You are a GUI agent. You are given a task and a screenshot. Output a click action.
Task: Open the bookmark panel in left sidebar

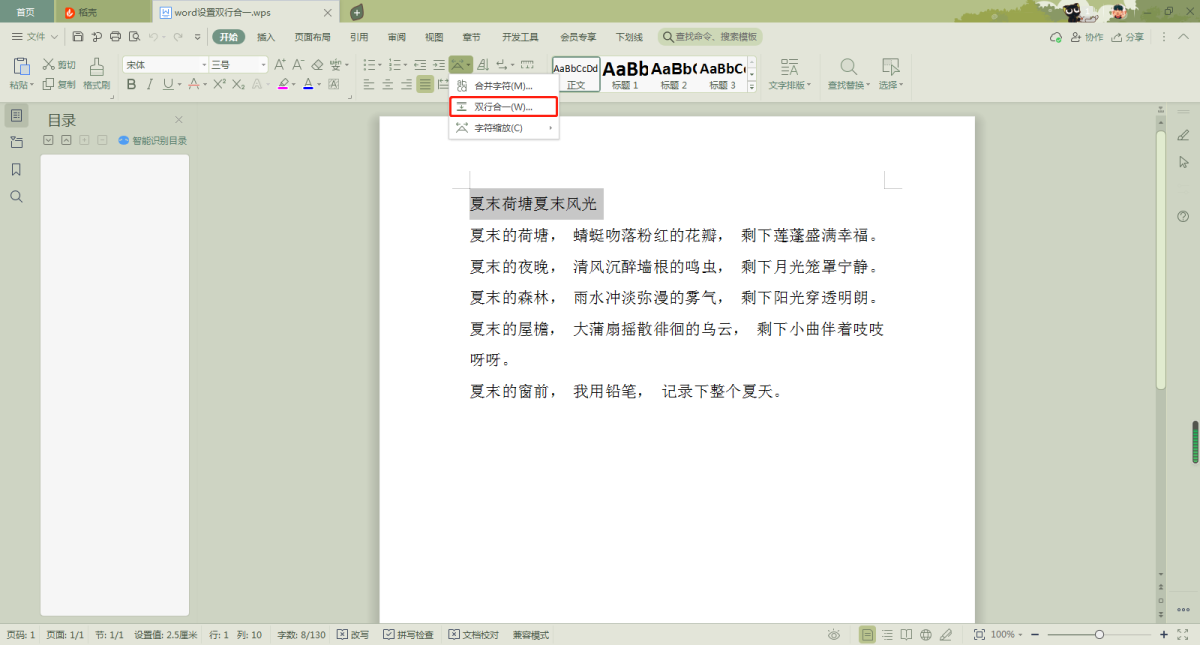pos(16,169)
